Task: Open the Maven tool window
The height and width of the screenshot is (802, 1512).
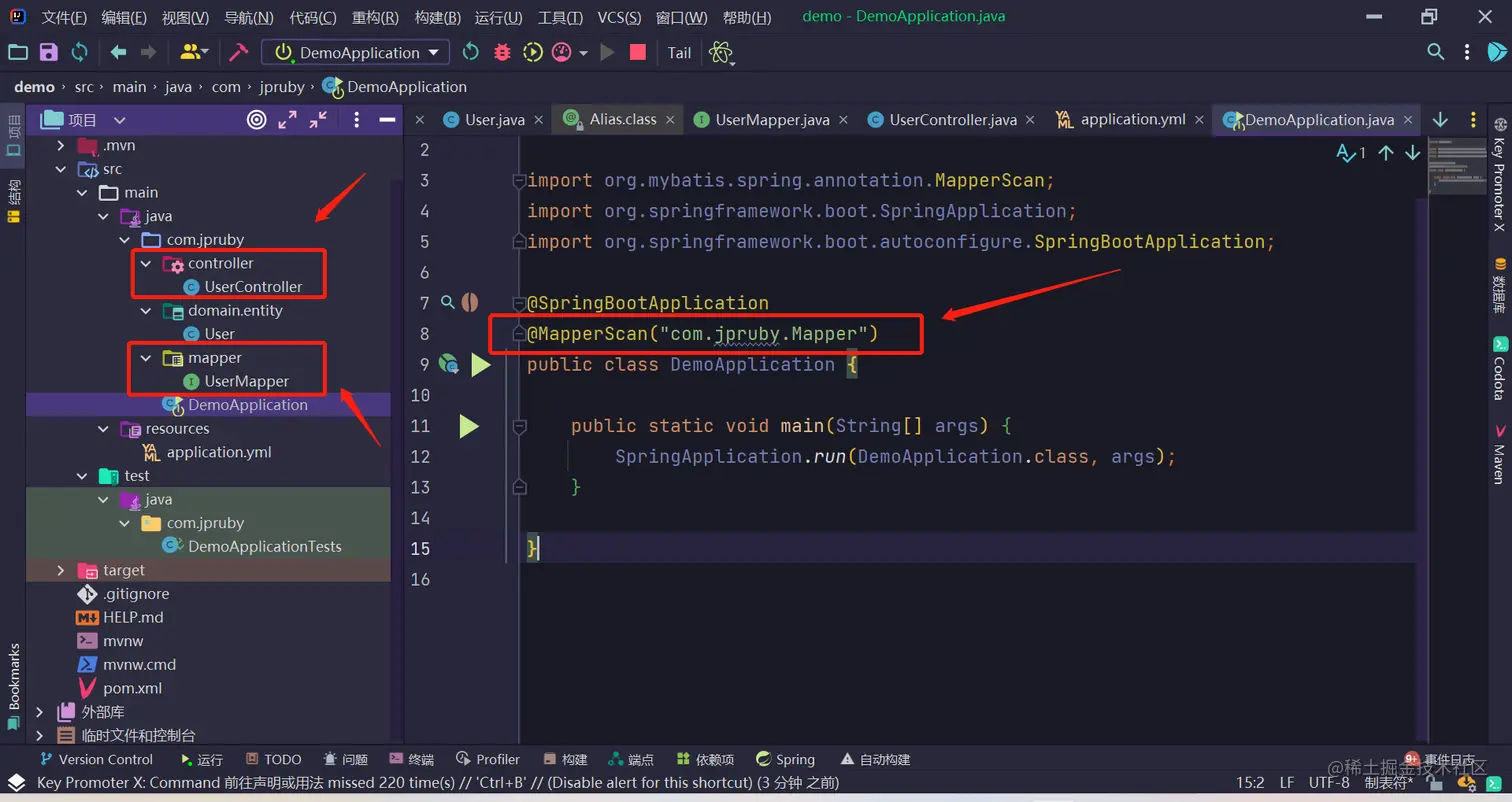Action: [1499, 455]
